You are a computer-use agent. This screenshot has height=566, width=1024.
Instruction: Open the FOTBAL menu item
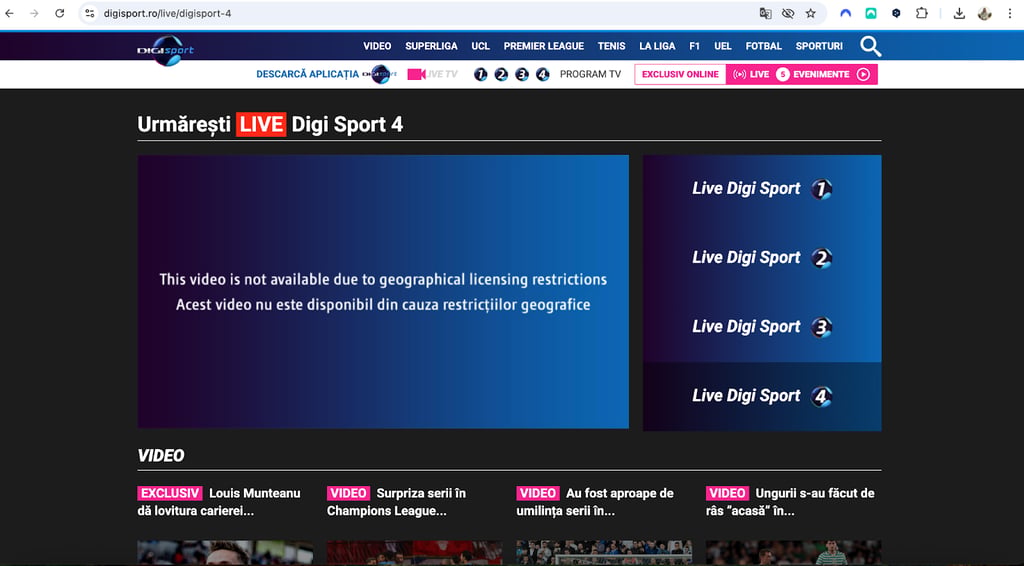pyautogui.click(x=763, y=46)
